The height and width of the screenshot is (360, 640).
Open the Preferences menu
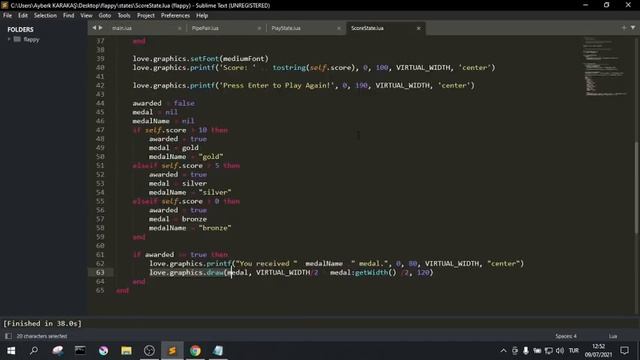[x=175, y=16]
